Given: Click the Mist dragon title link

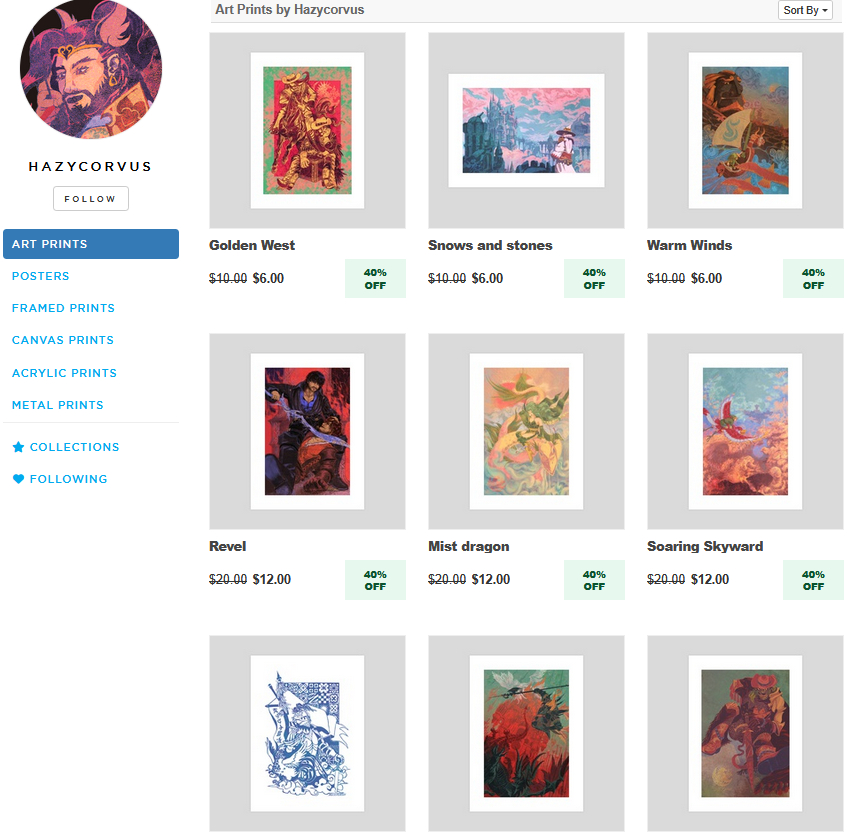Looking at the screenshot, I should [x=469, y=546].
